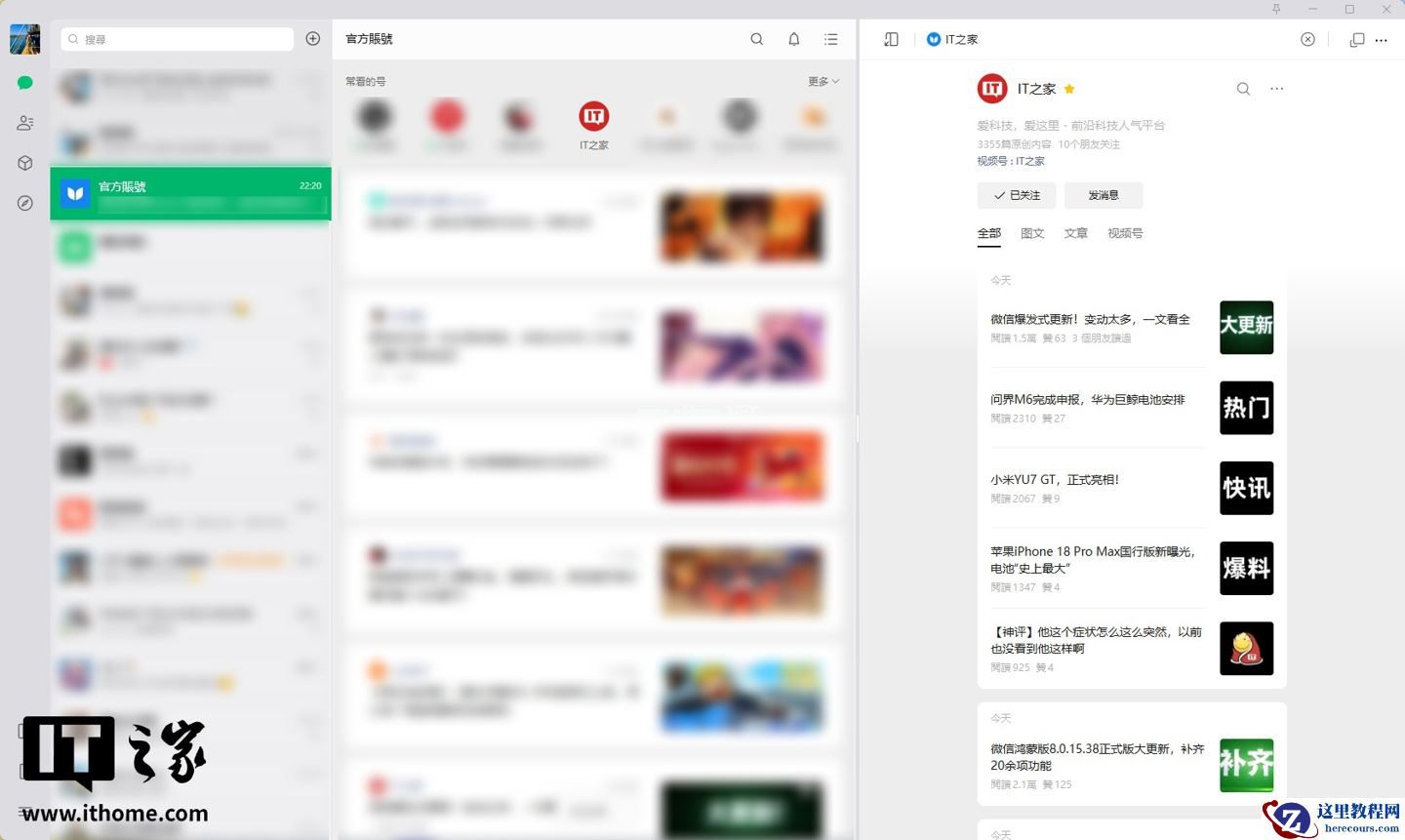Pin the window with the pushpin icon
1405x840 pixels.
click(1276, 9)
